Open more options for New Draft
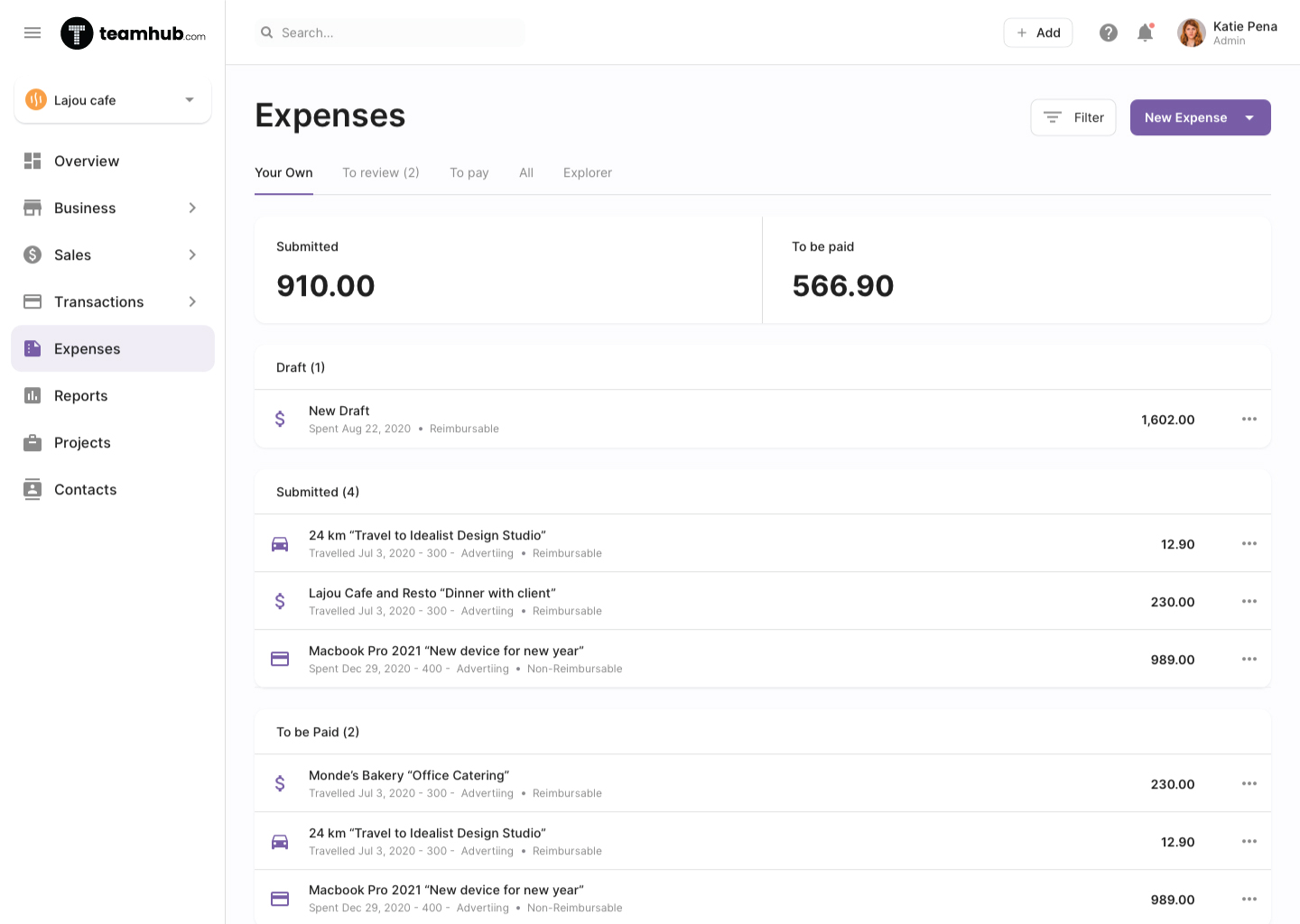The image size is (1300, 924). click(1249, 419)
